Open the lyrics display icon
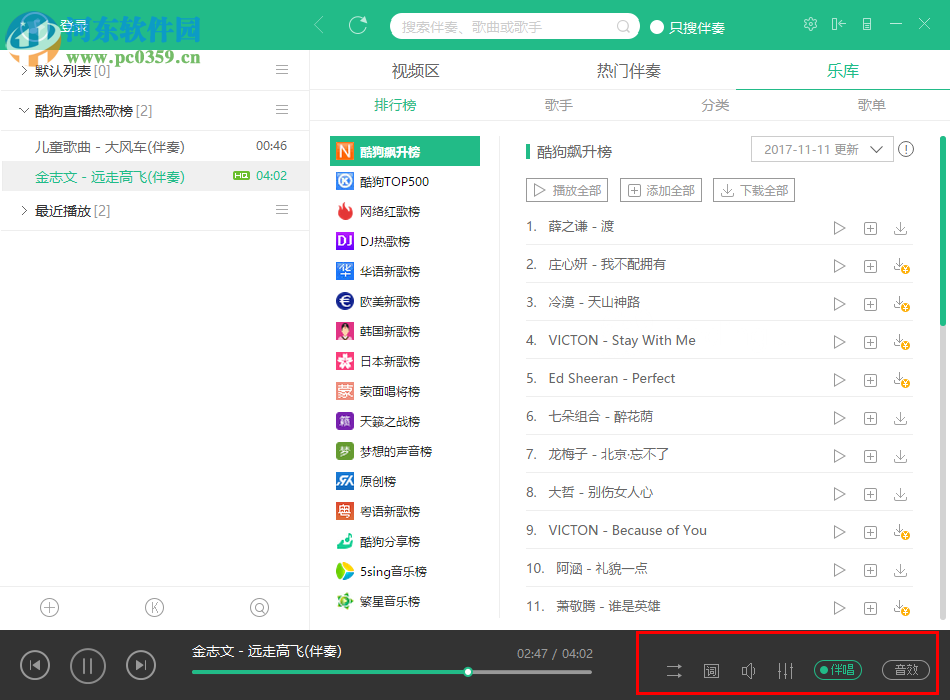 711,671
